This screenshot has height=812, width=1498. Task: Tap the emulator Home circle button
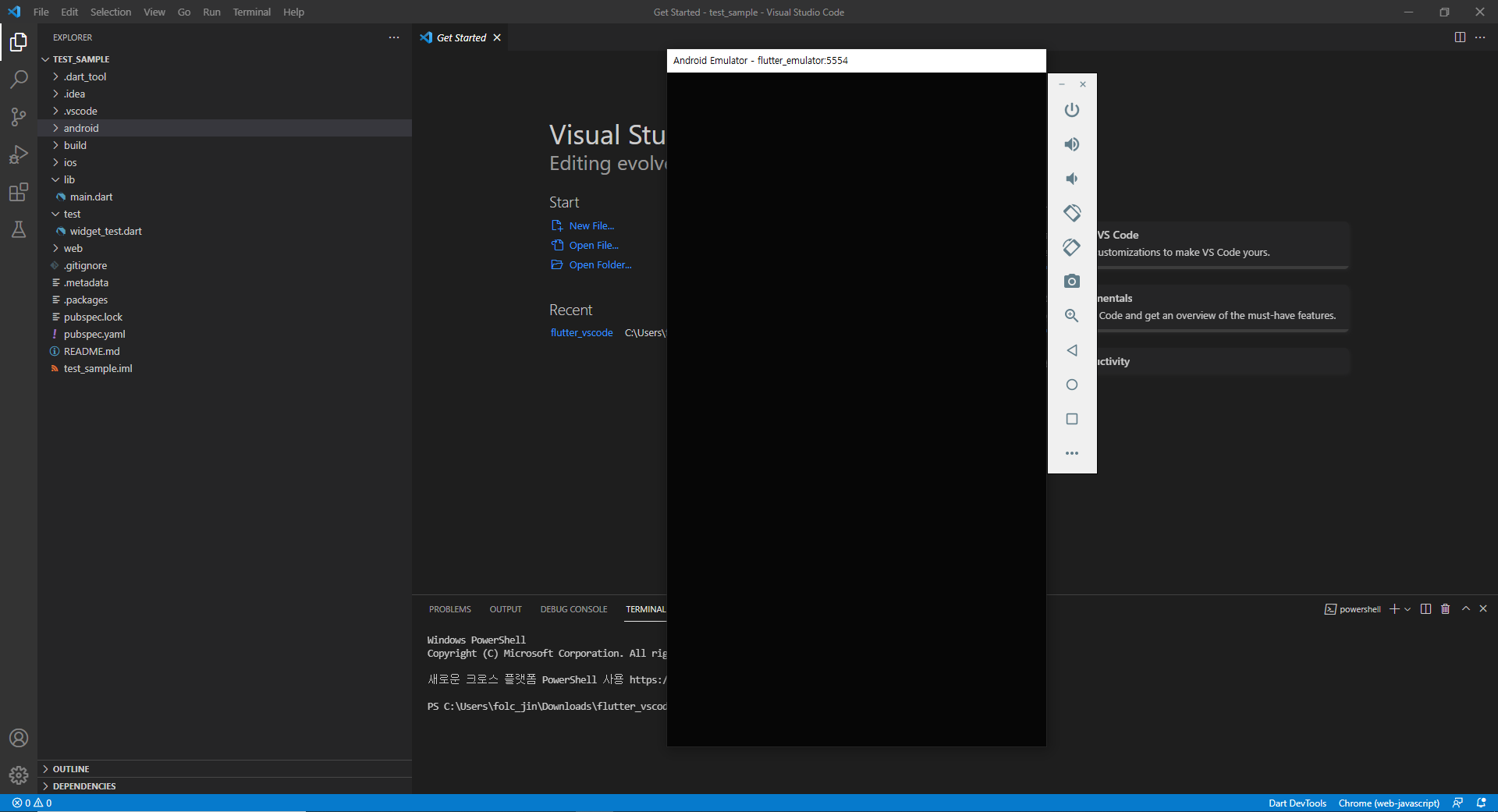(x=1072, y=385)
